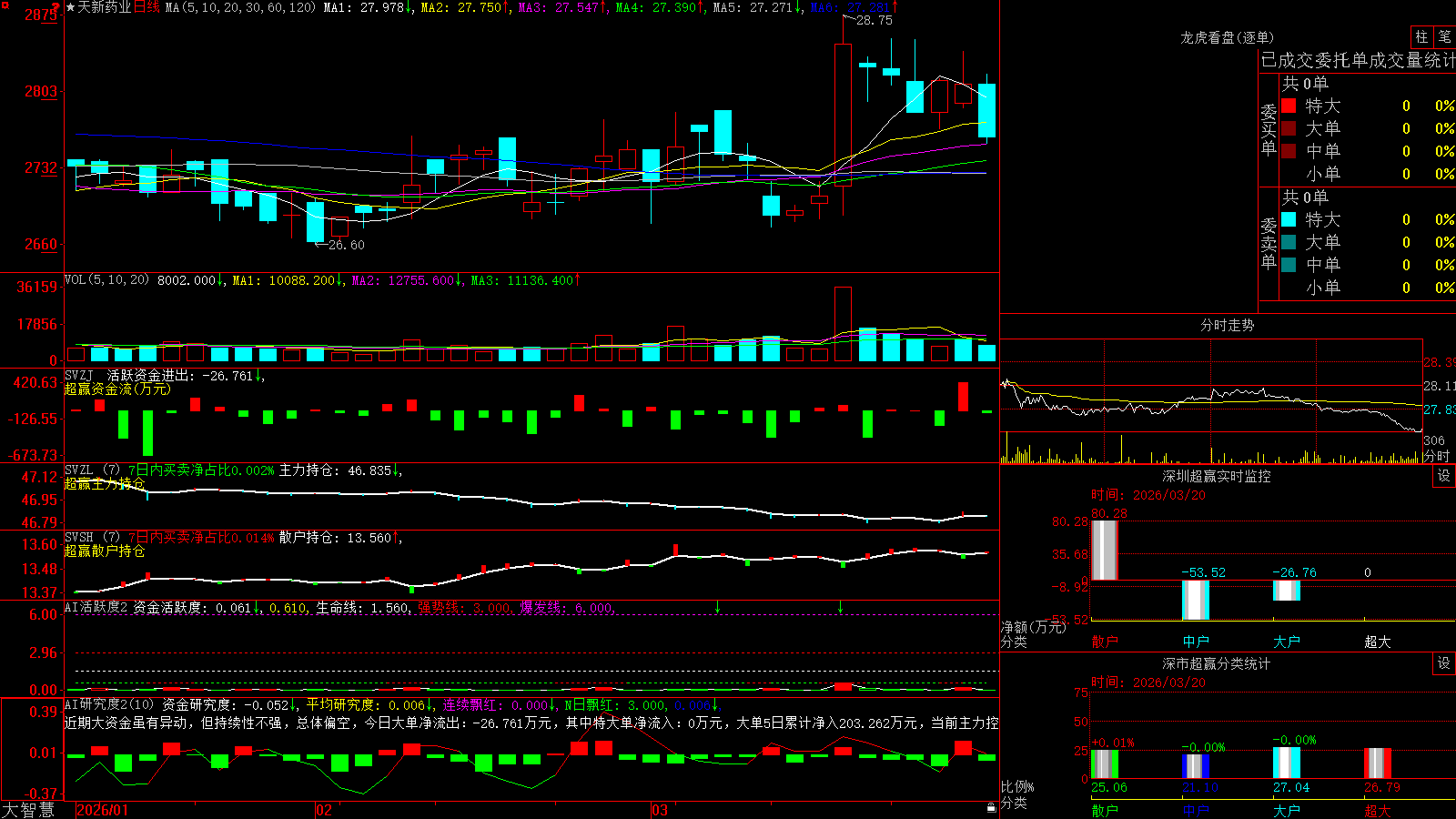This screenshot has width=1456, height=819.
Task: Click the teal 中单 sell-order color square
Action: pyautogui.click(x=1289, y=265)
